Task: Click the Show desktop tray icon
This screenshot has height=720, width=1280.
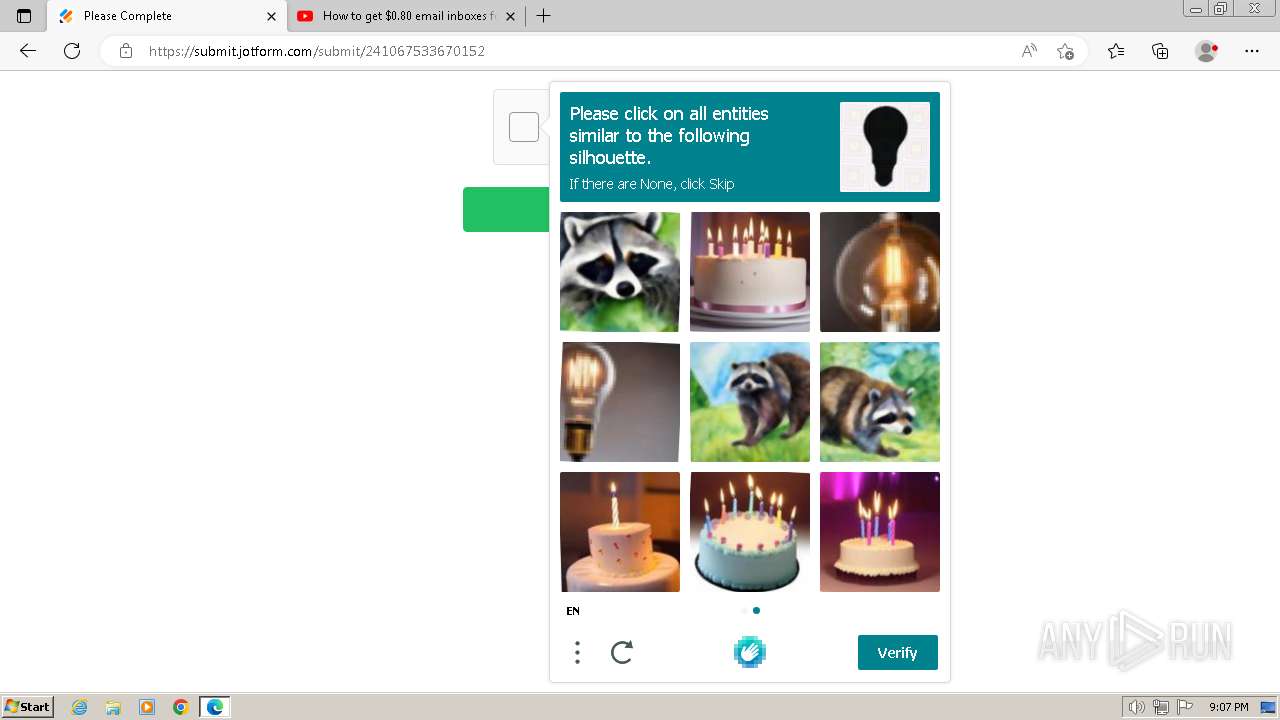Action: click(x=1268, y=707)
